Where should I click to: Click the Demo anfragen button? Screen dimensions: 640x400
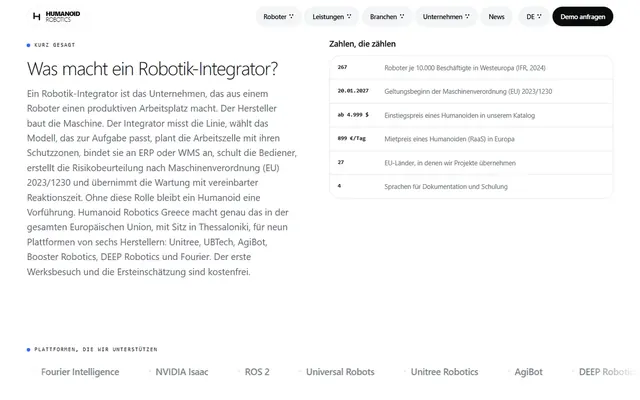tap(582, 17)
